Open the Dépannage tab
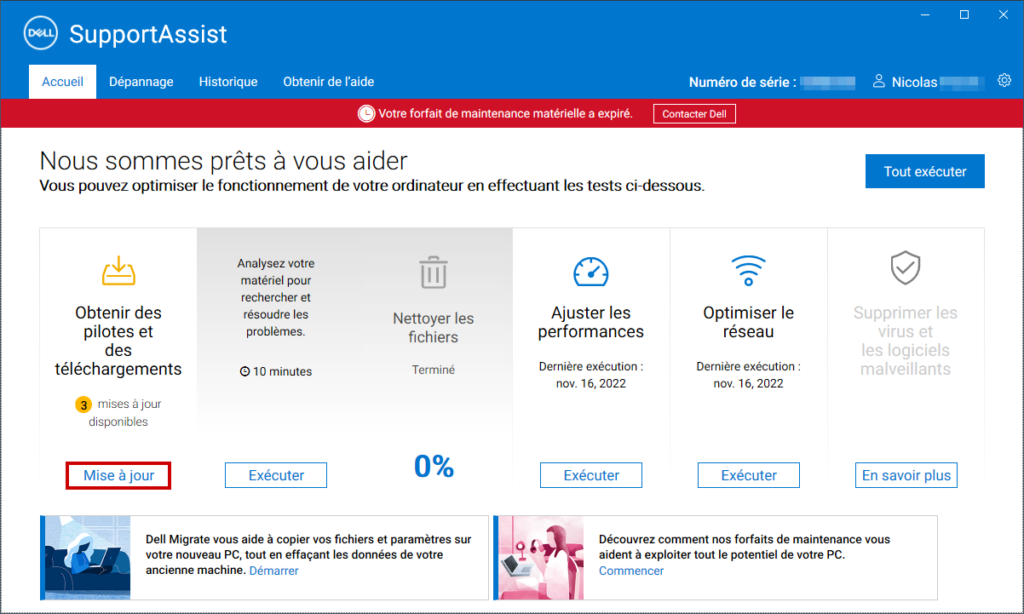 coord(141,82)
